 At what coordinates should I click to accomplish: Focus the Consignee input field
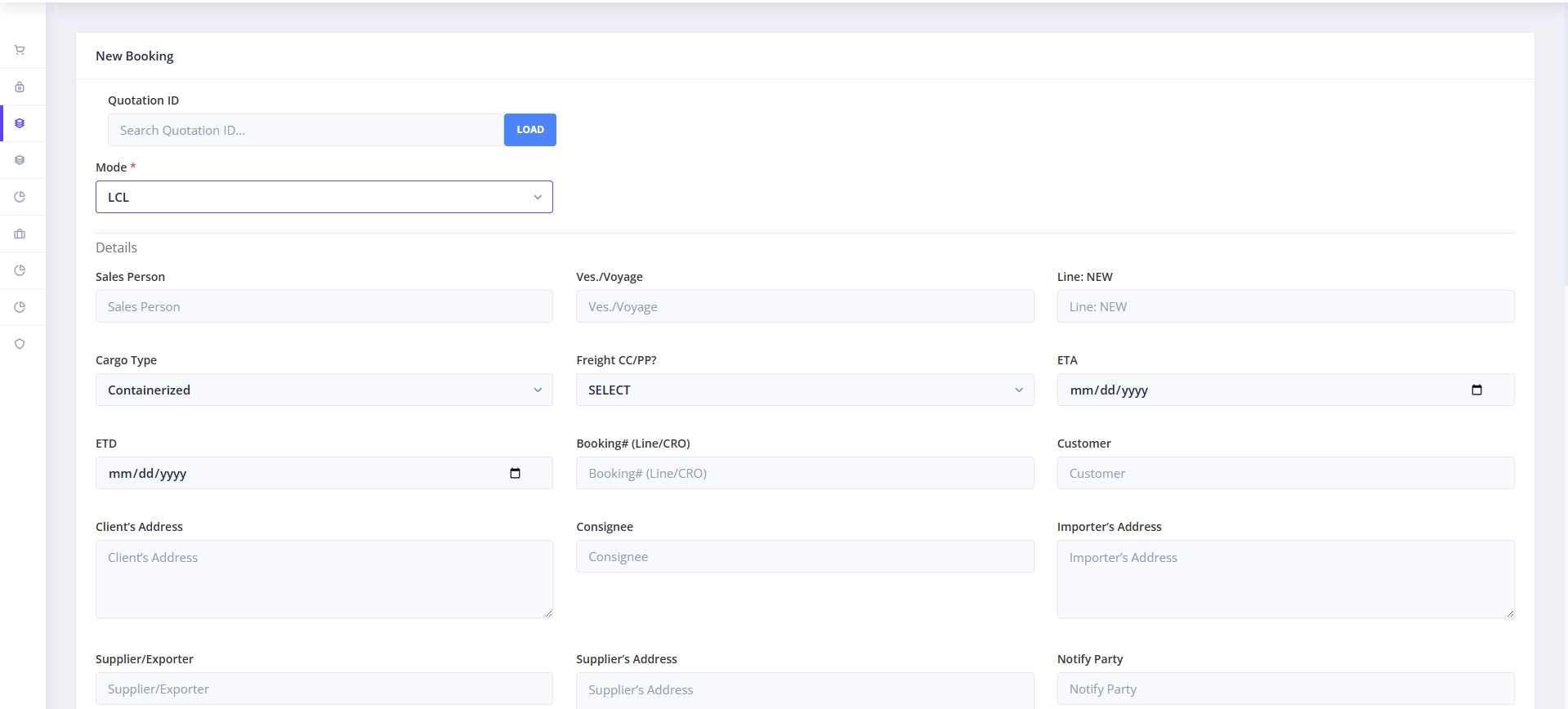(804, 556)
